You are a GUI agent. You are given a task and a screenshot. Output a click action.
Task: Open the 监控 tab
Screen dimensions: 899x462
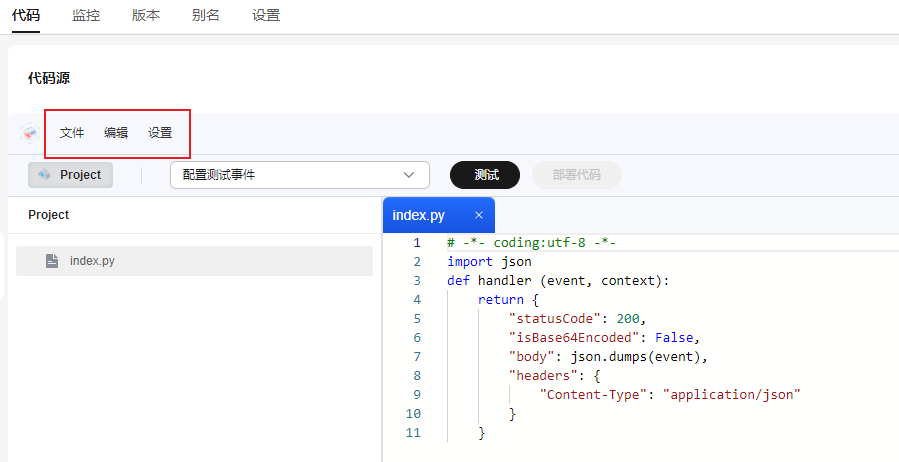click(86, 16)
